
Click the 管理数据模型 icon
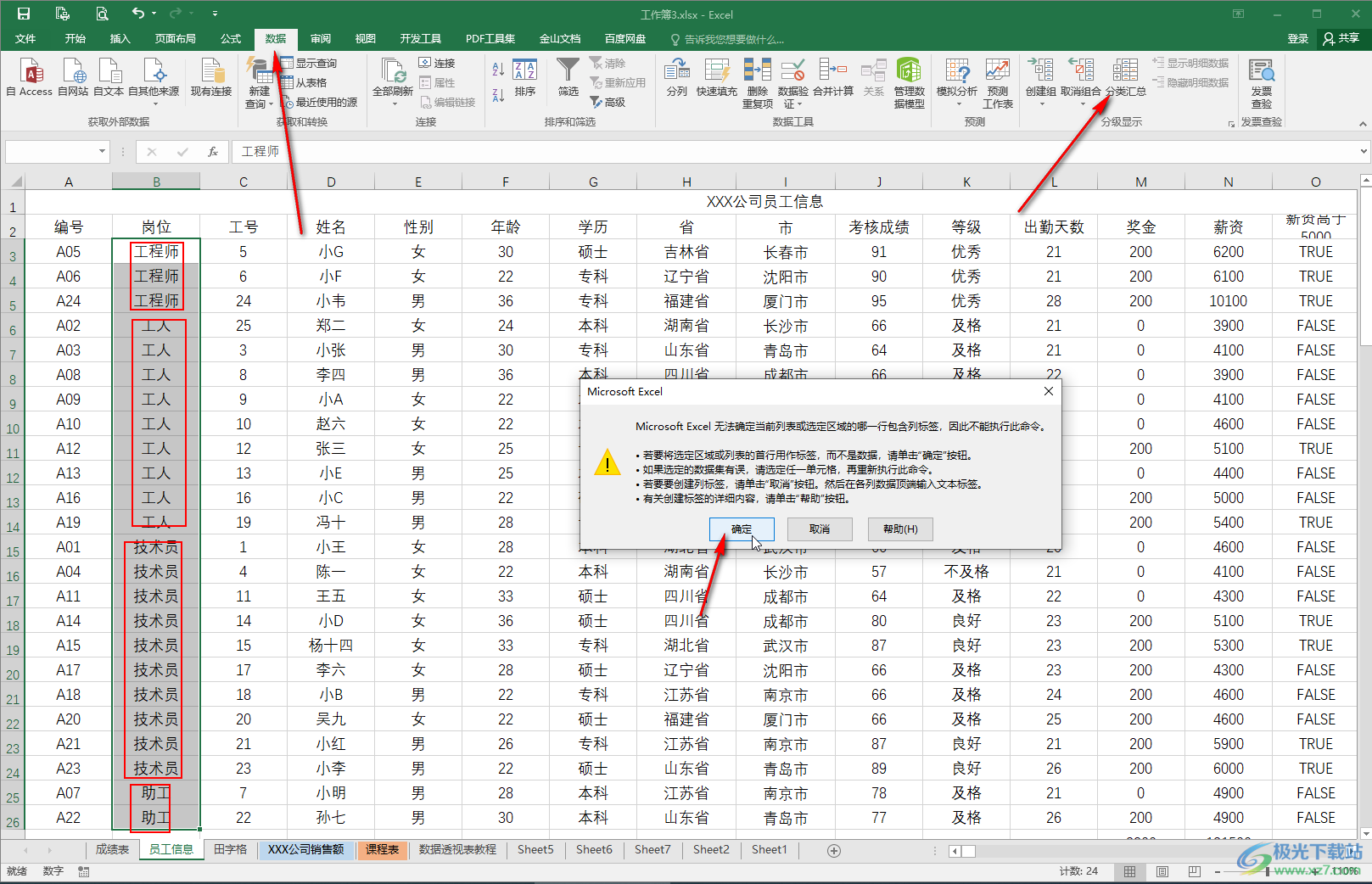pyautogui.click(x=910, y=71)
